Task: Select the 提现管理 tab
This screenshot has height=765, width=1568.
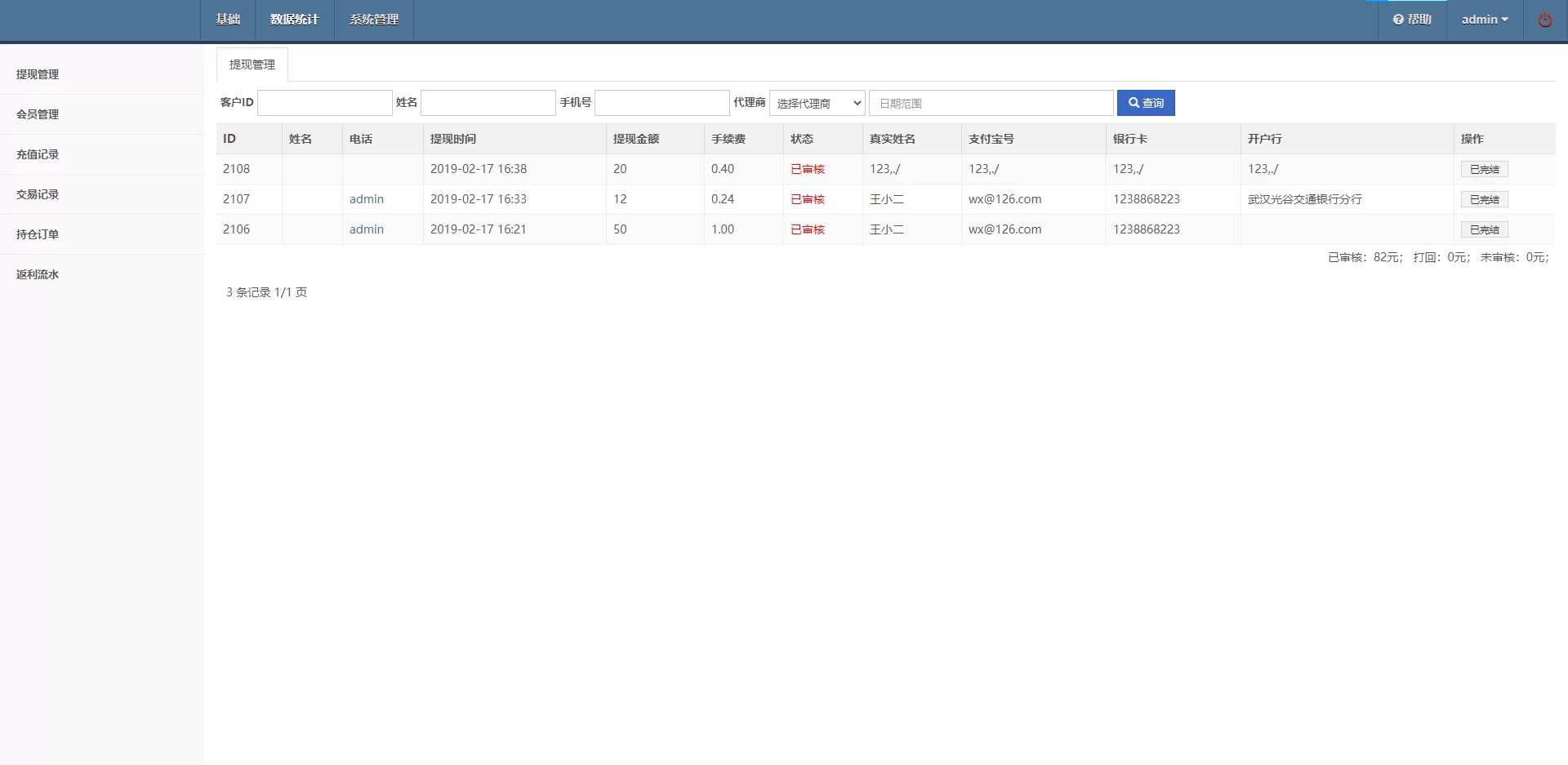Action: coord(252,64)
